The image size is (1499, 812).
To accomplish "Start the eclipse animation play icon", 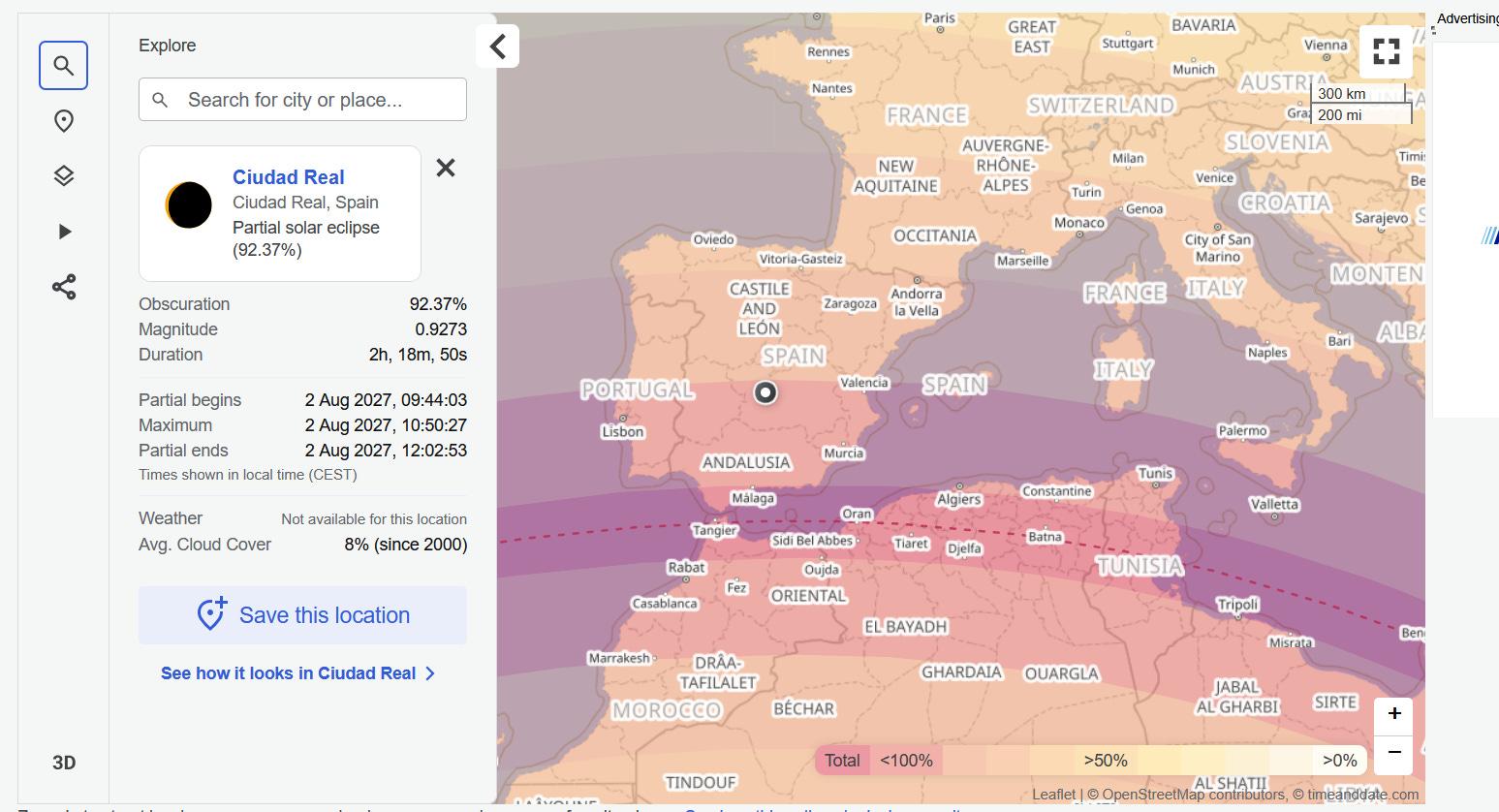I will 64,232.
